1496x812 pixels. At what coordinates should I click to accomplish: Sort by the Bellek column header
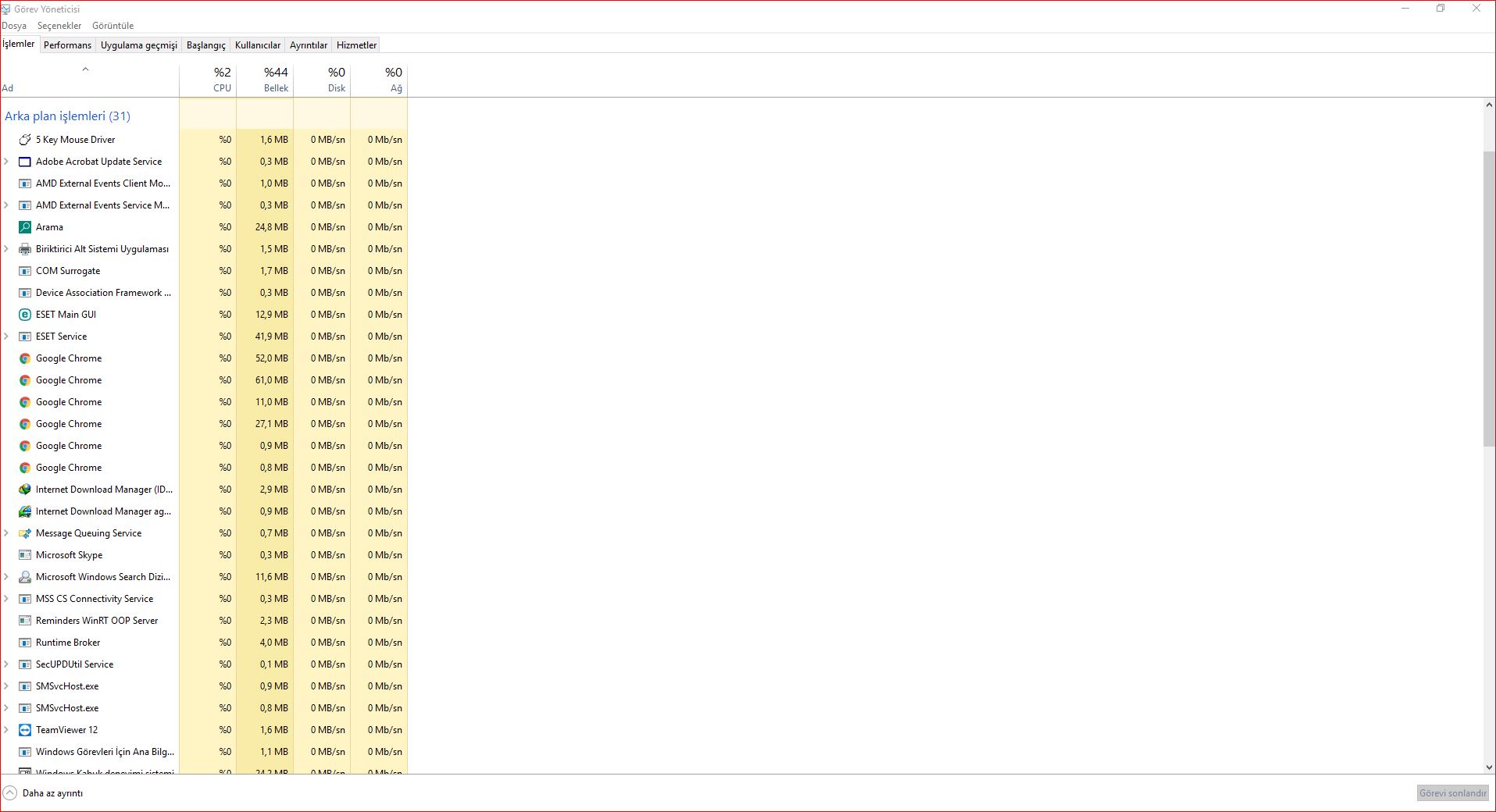(265, 80)
